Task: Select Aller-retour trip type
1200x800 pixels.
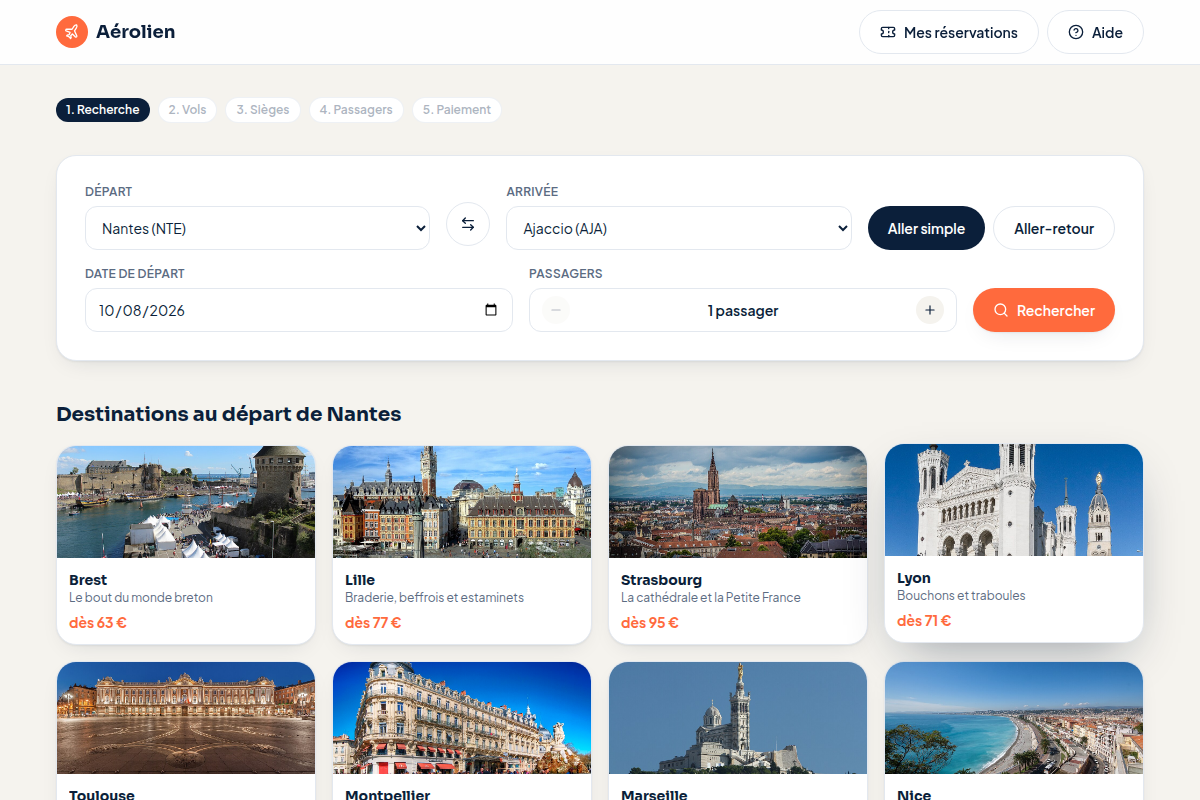Action: [1054, 228]
